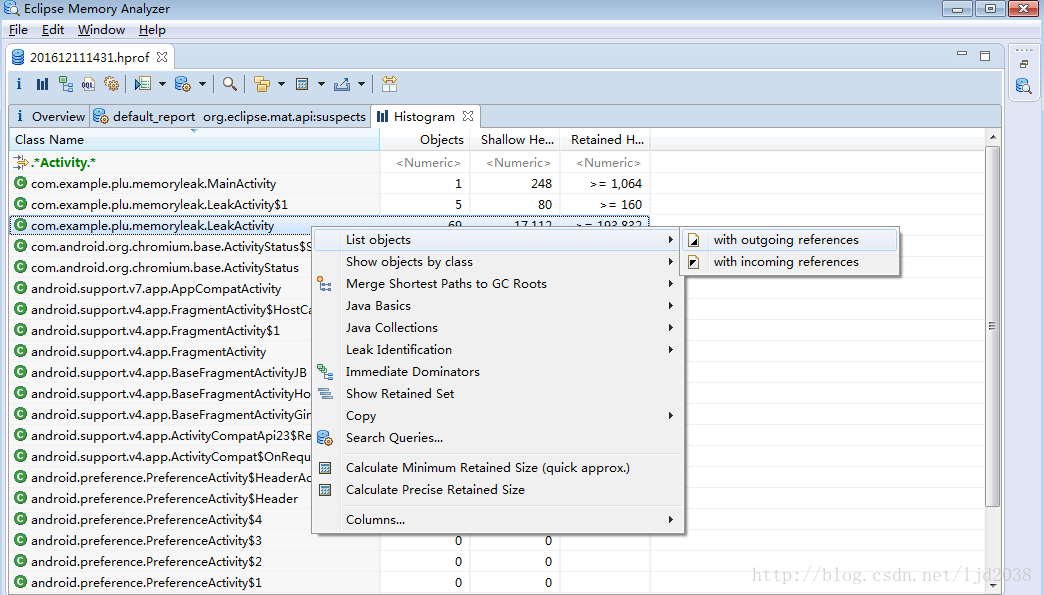Click the Calculate Retained Size calculator icon

(x=302, y=84)
